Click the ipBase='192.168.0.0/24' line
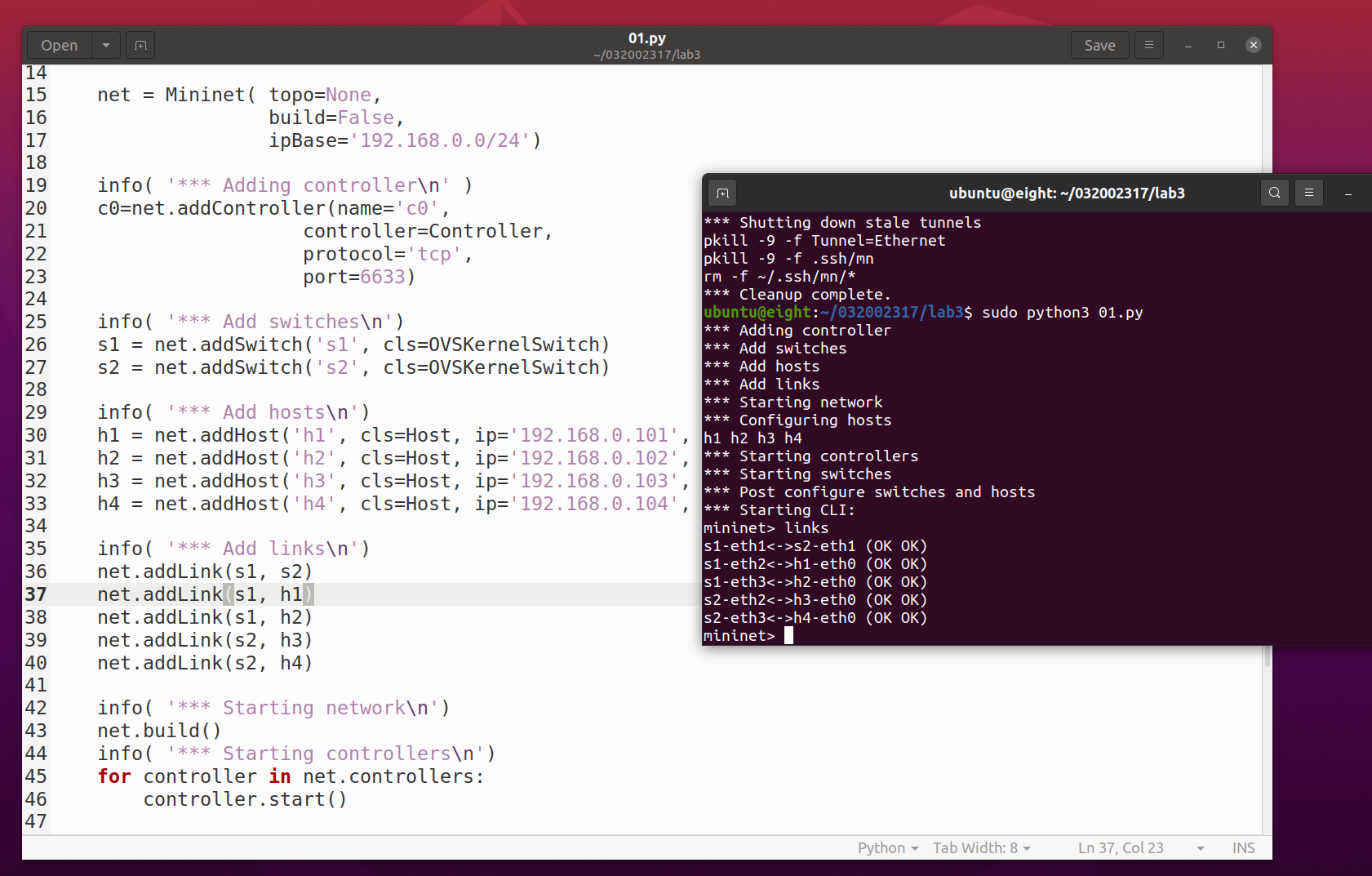The width and height of the screenshot is (1372, 876). click(x=405, y=140)
